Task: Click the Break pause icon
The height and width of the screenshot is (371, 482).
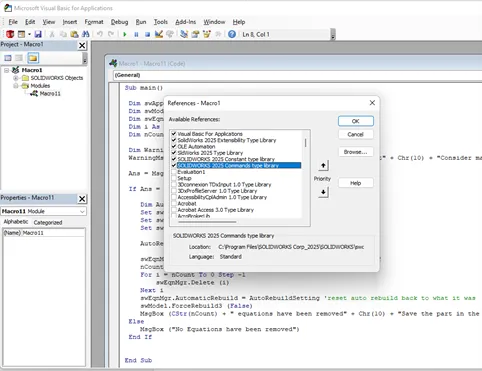Action: [x=136, y=34]
